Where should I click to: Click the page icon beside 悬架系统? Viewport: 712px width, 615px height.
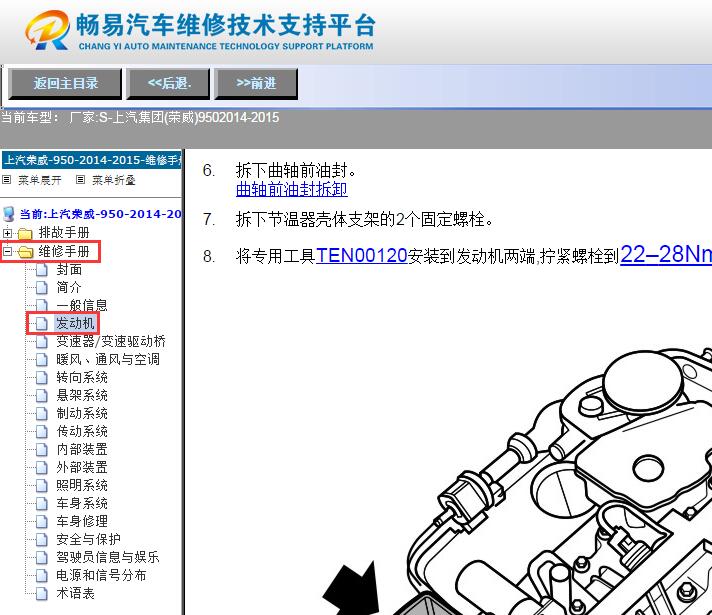42,396
